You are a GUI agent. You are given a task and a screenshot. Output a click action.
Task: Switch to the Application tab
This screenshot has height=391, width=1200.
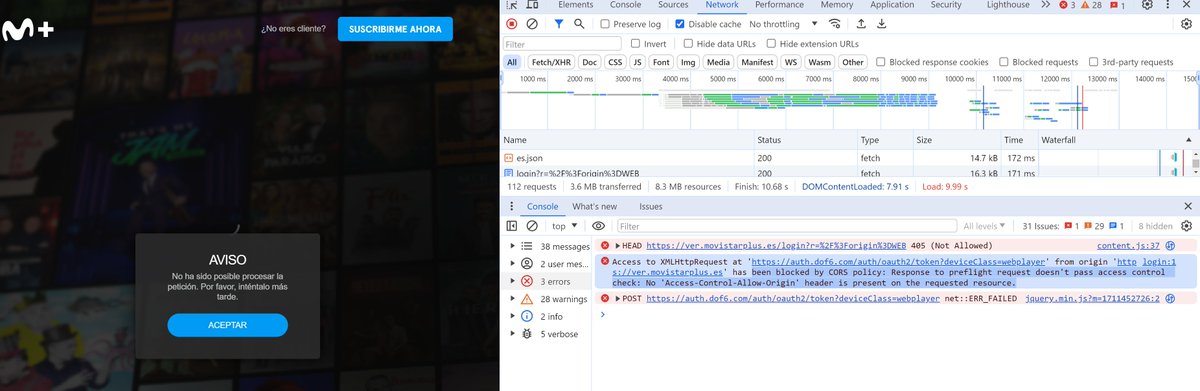892,5
